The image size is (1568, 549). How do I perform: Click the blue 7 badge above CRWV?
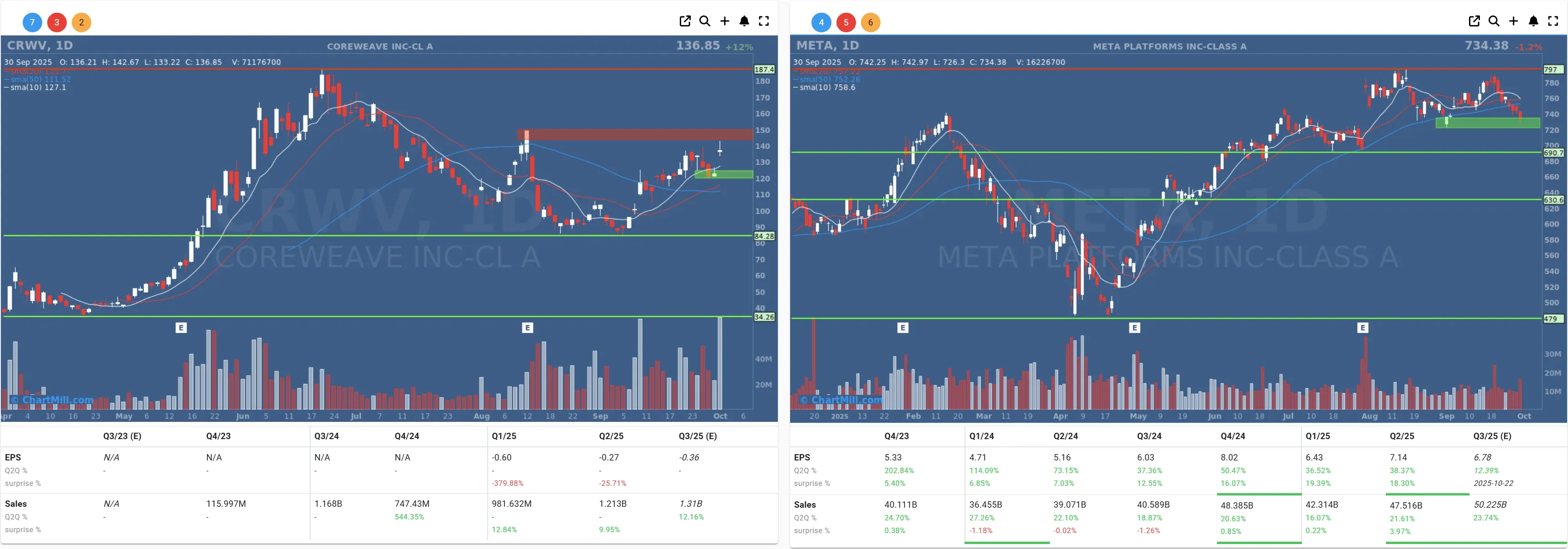[x=32, y=23]
